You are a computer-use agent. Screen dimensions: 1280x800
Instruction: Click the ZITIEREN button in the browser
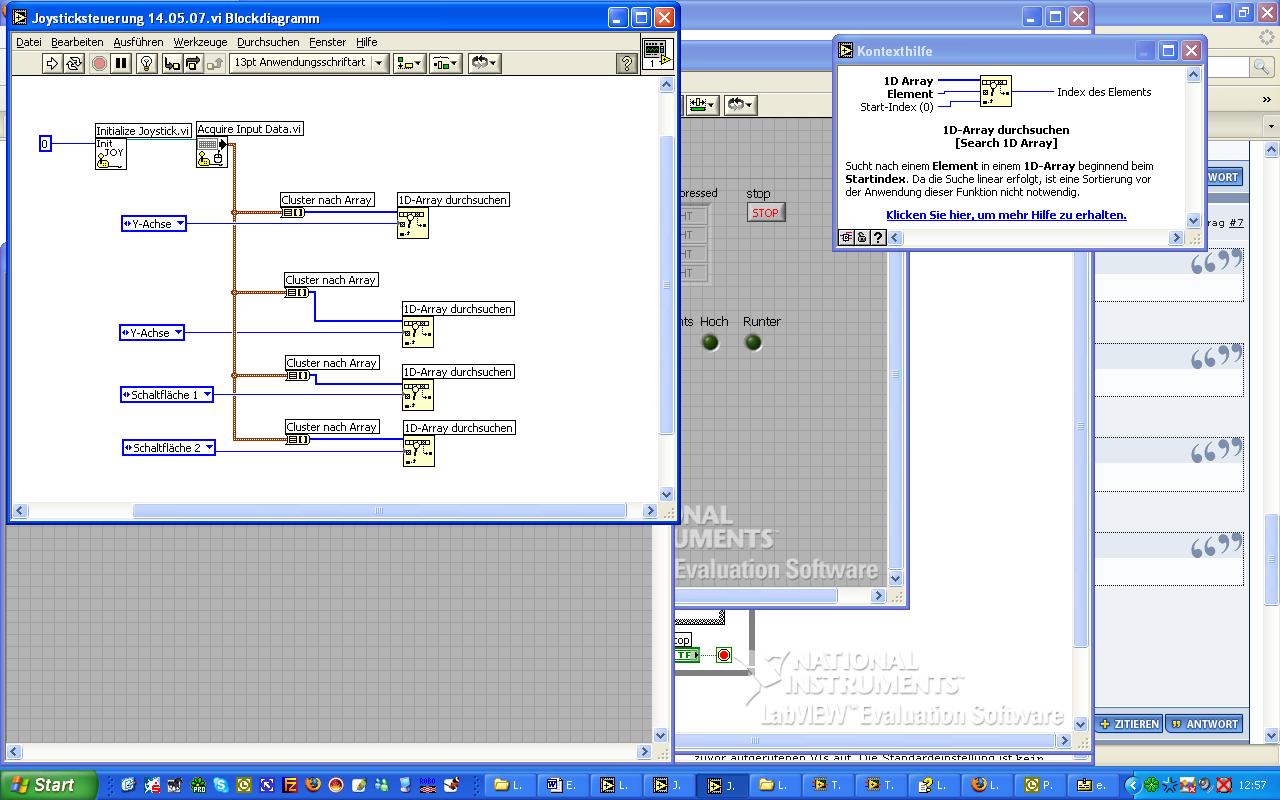[1129, 724]
